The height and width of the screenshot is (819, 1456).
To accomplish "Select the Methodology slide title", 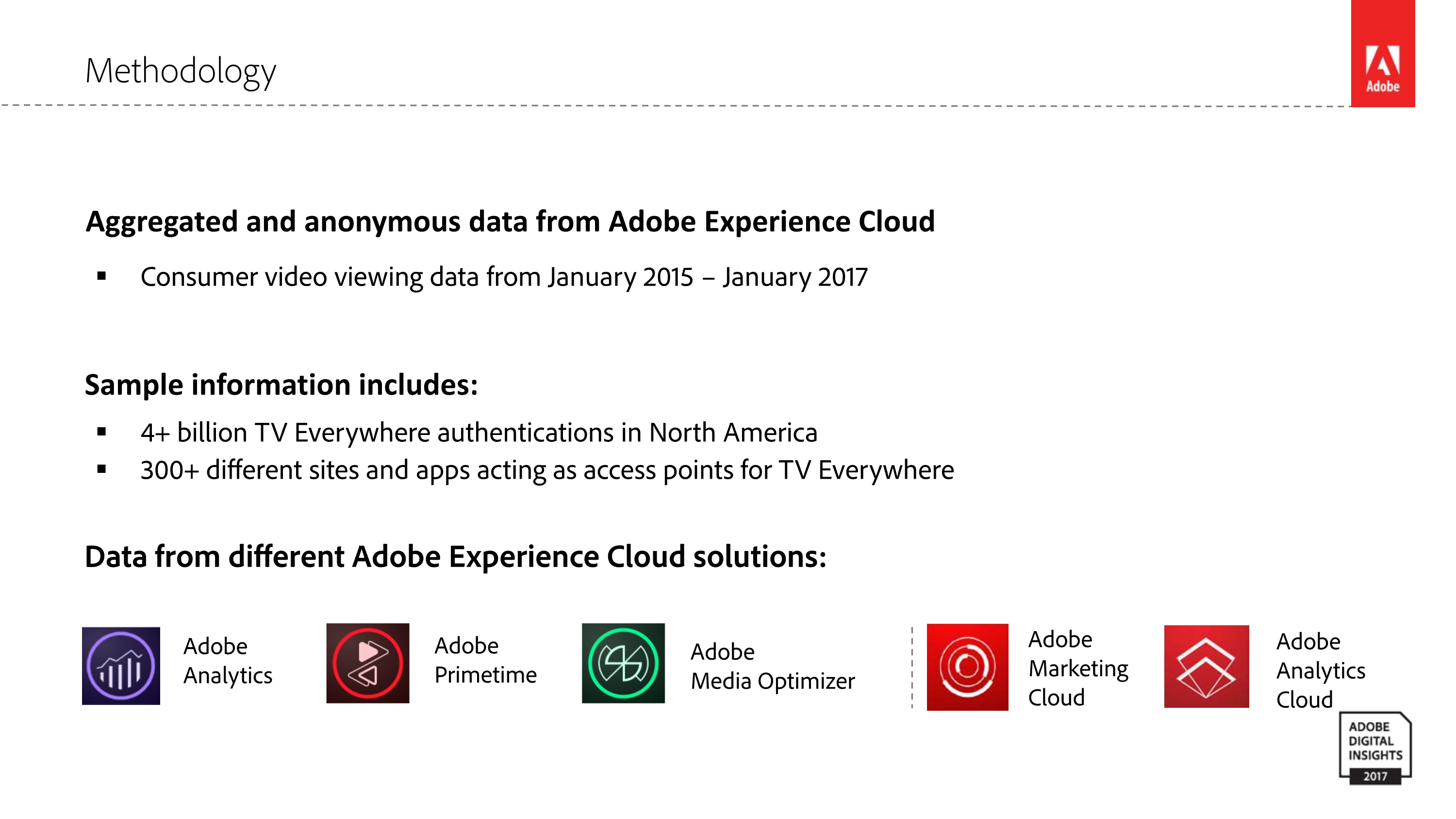I will [x=181, y=71].
